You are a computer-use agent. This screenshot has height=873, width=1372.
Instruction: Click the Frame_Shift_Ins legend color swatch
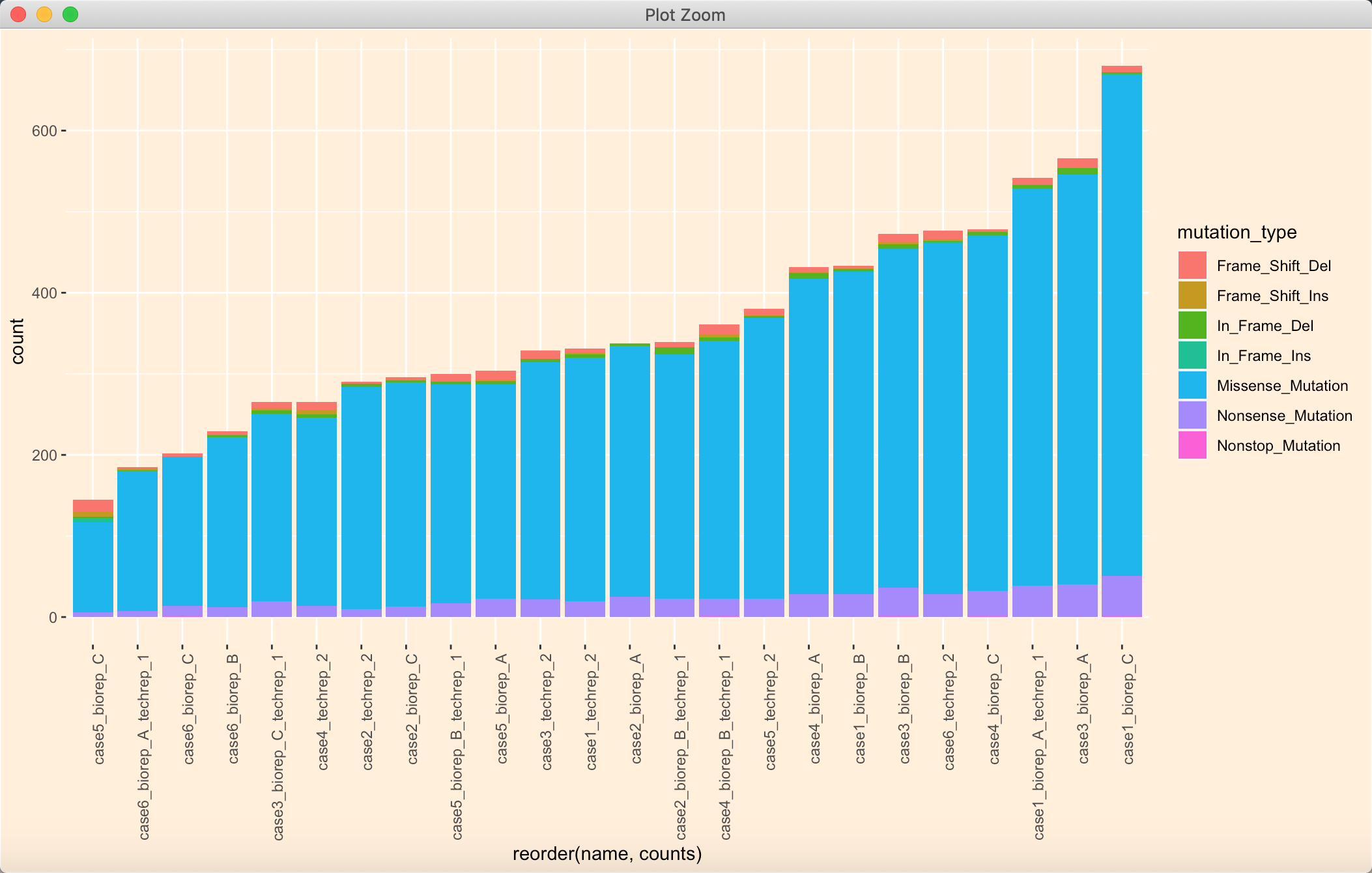1192,296
